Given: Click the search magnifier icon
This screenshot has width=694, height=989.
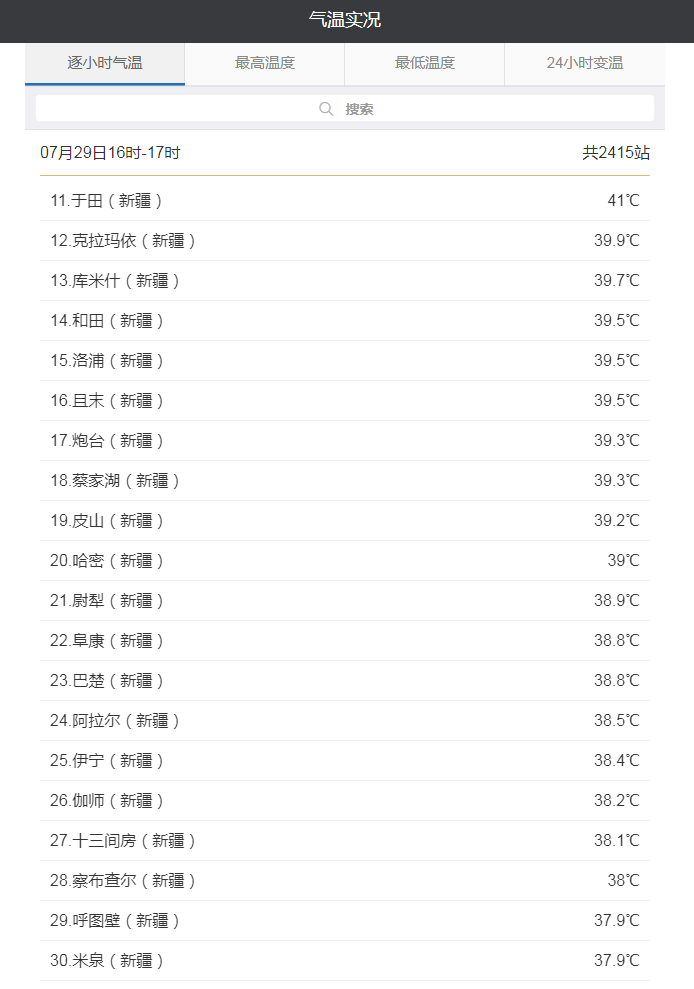Looking at the screenshot, I should (326, 109).
